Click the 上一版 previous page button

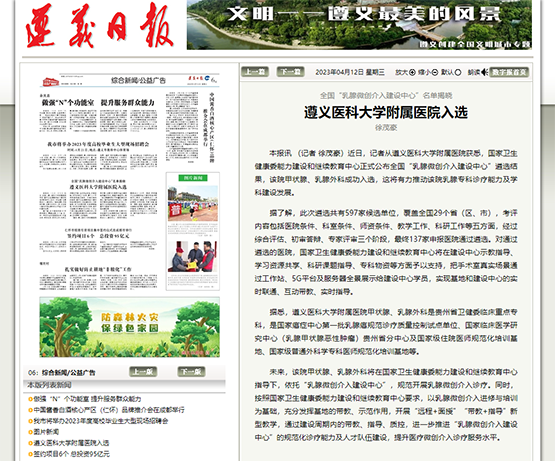pos(143,371)
